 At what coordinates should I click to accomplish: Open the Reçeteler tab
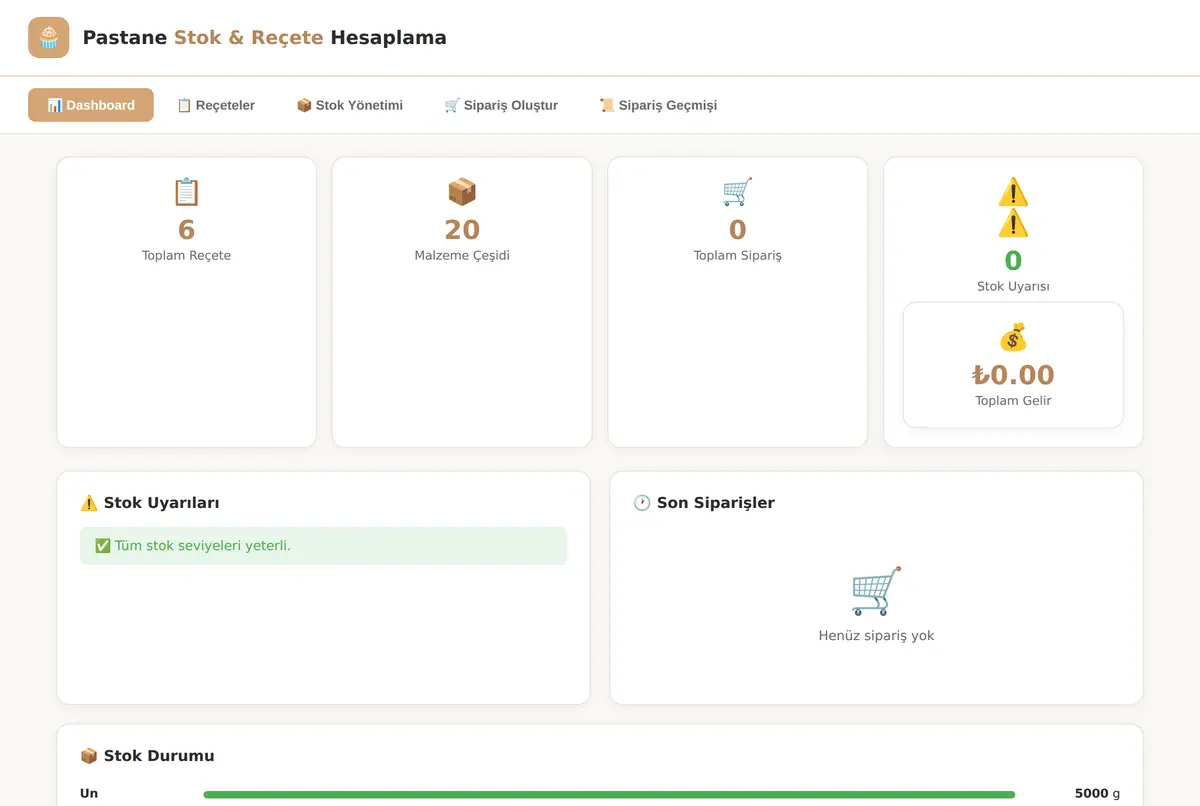pyautogui.click(x=216, y=105)
